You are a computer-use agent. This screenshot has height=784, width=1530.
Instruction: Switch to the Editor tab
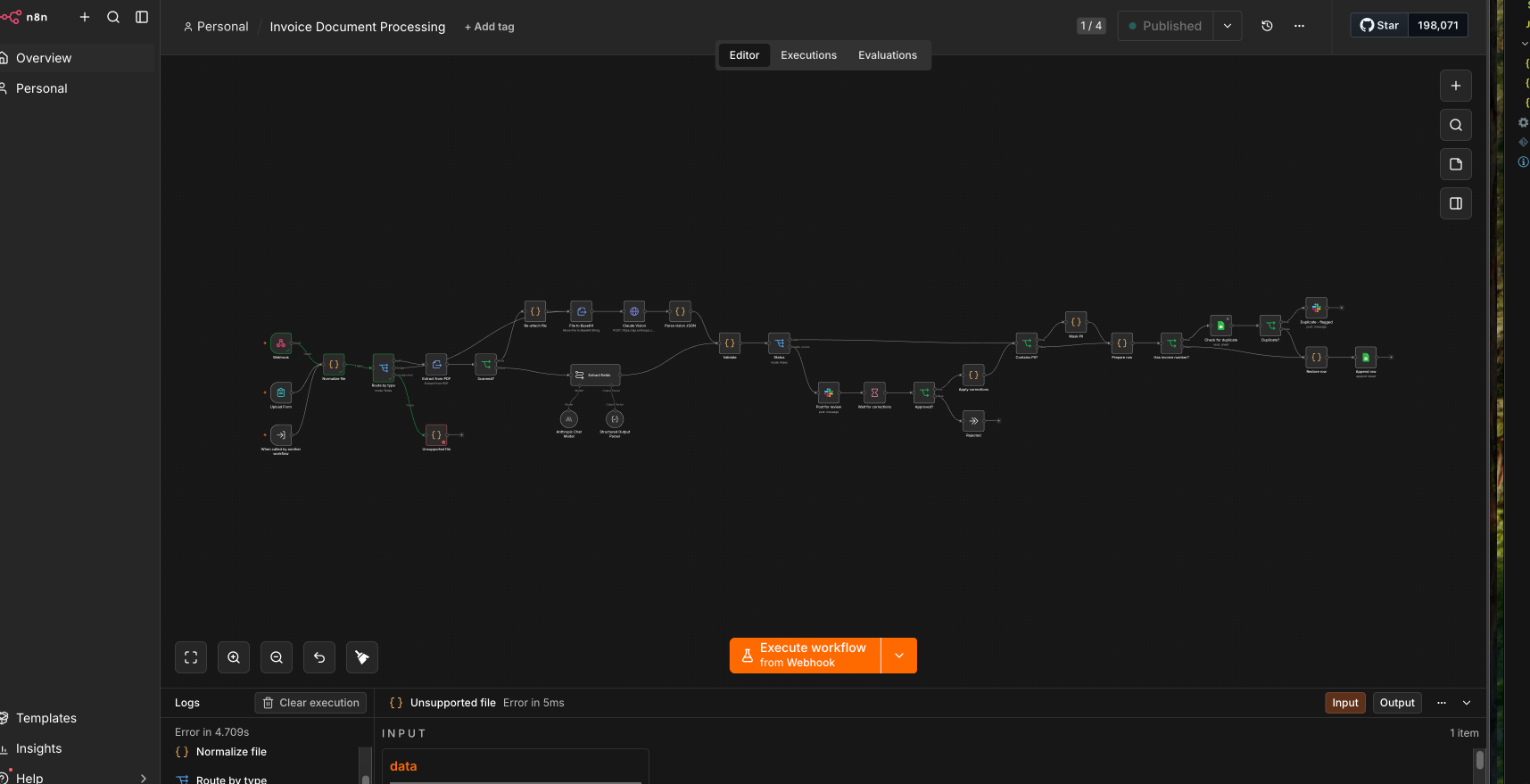[x=744, y=55]
